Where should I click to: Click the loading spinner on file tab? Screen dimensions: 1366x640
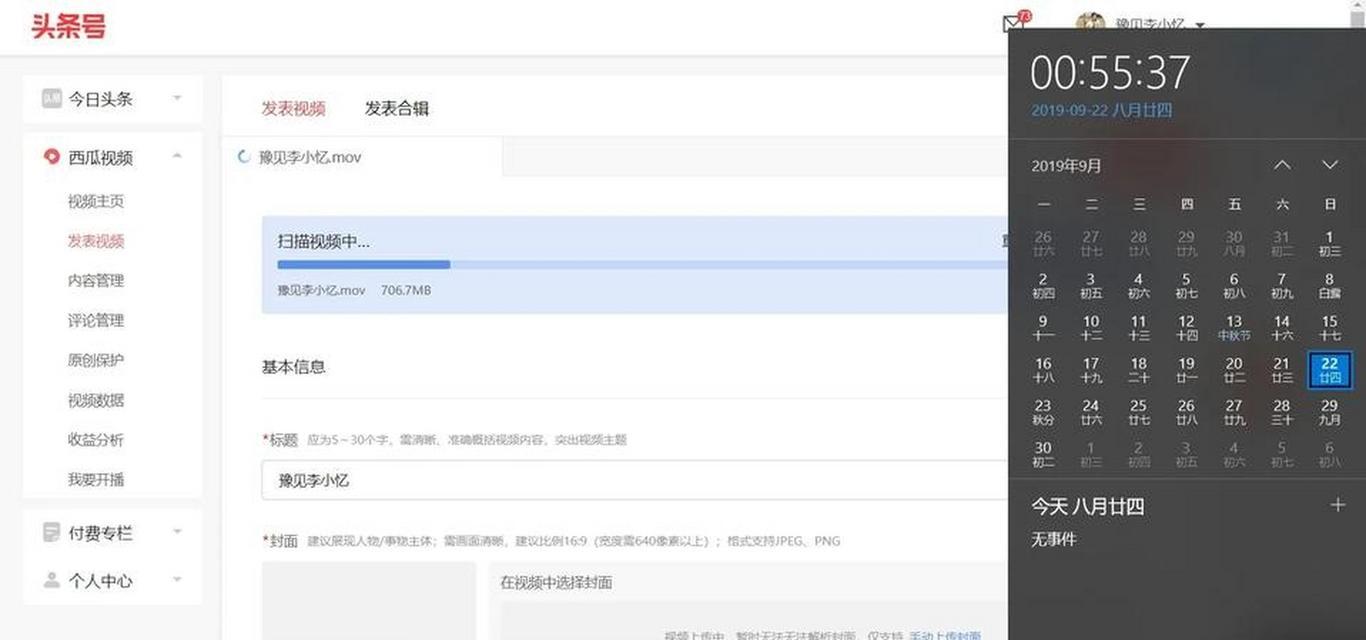pyautogui.click(x=243, y=156)
